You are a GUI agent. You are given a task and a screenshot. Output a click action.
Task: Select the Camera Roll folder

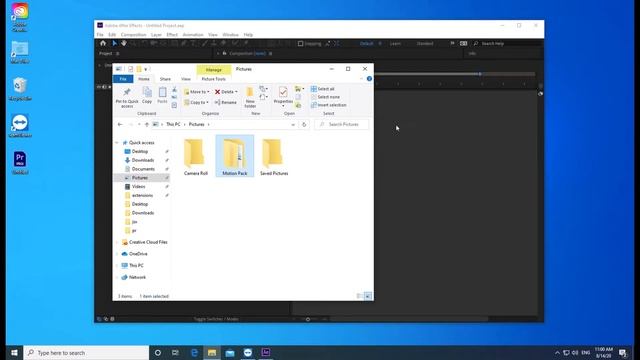click(196, 157)
